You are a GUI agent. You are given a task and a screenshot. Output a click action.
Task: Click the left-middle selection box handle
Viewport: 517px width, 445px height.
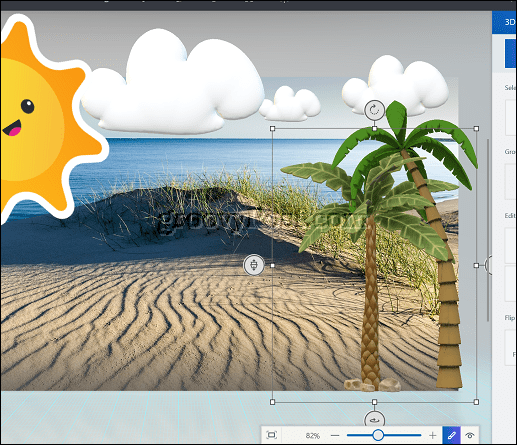coord(273,265)
